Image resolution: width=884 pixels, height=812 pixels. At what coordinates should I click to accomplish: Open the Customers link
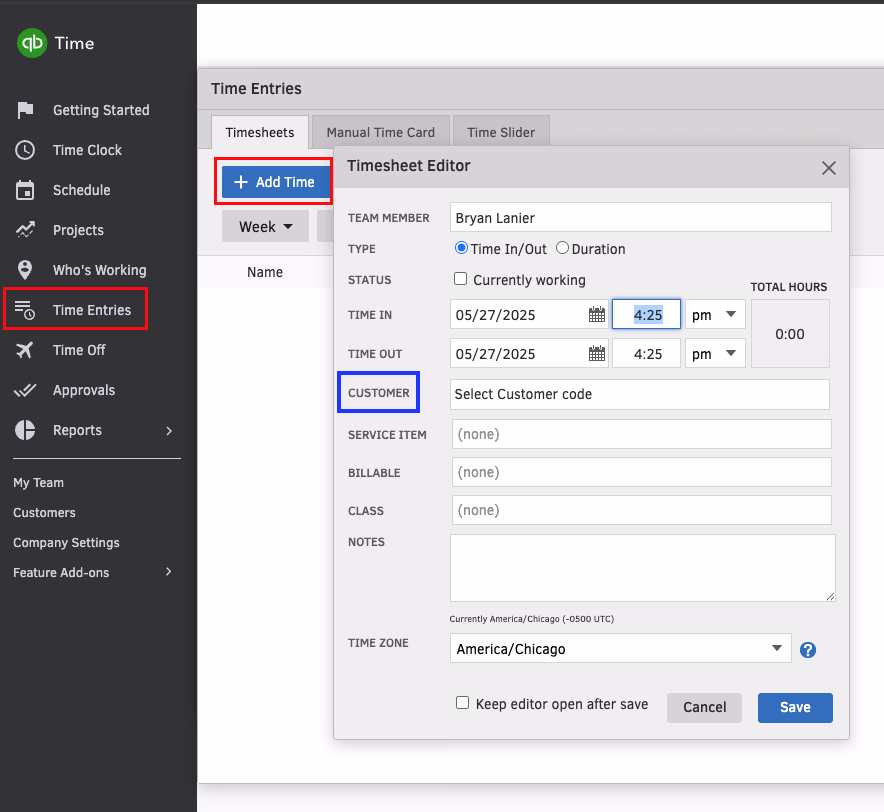tap(45, 513)
